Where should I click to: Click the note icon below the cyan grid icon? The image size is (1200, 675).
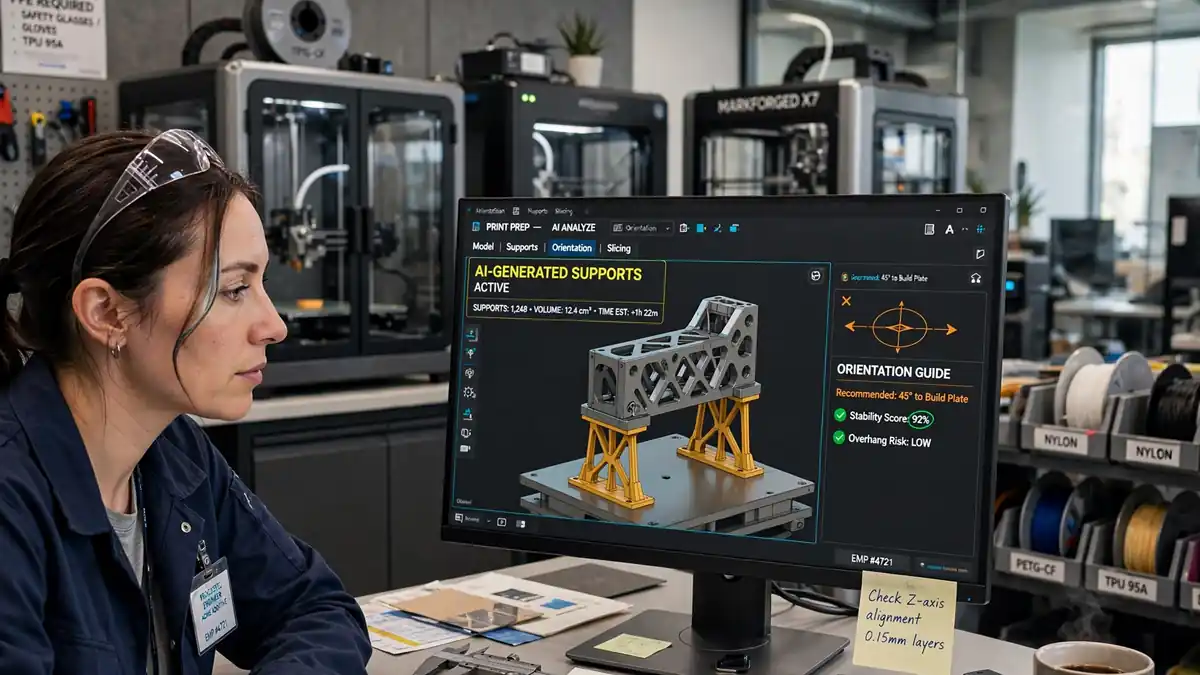[981, 254]
